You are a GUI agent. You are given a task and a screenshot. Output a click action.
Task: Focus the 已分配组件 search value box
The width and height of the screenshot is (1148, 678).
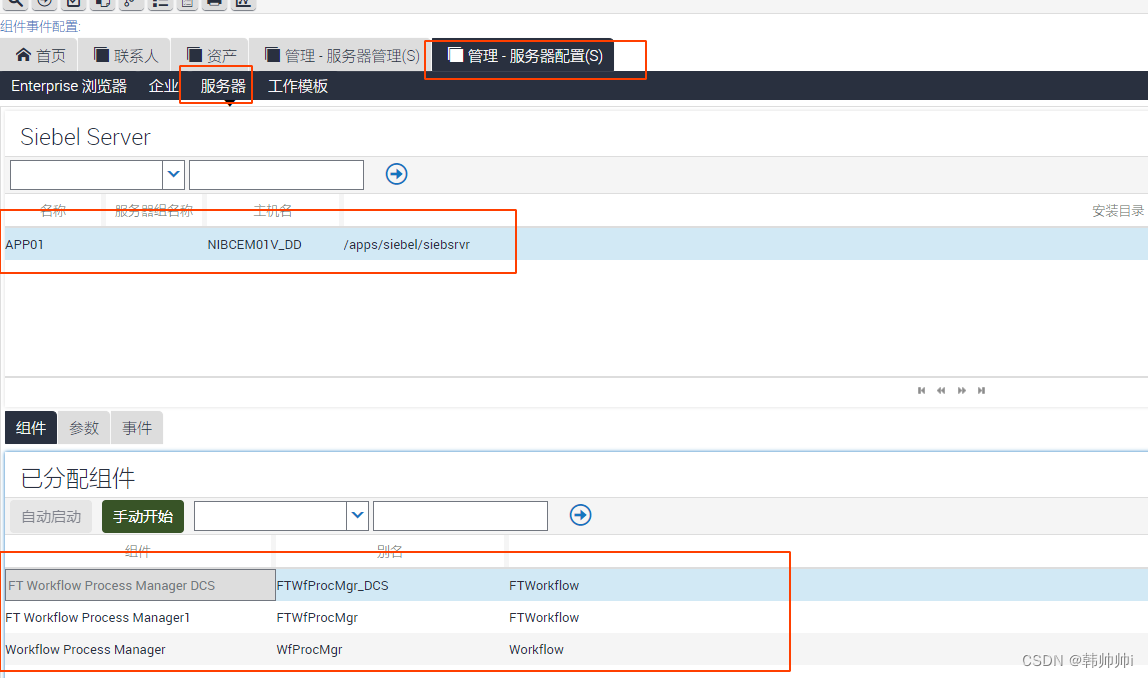pos(461,515)
